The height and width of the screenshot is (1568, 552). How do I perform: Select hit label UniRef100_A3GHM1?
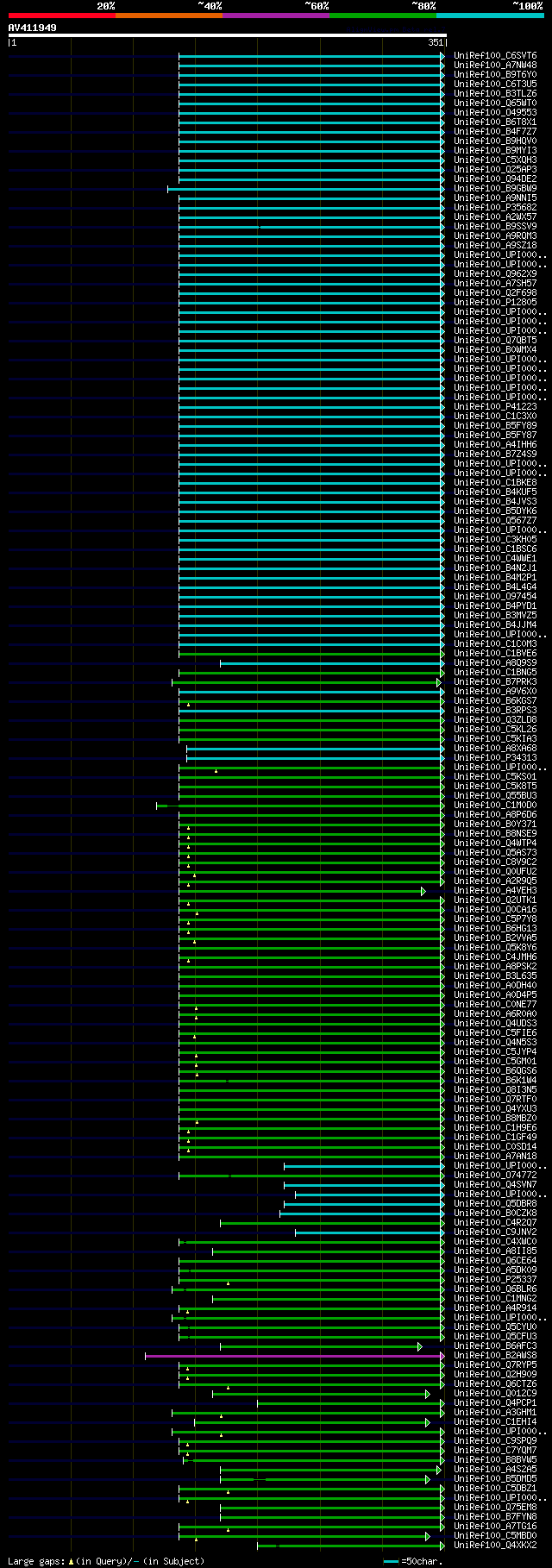pos(495,1413)
